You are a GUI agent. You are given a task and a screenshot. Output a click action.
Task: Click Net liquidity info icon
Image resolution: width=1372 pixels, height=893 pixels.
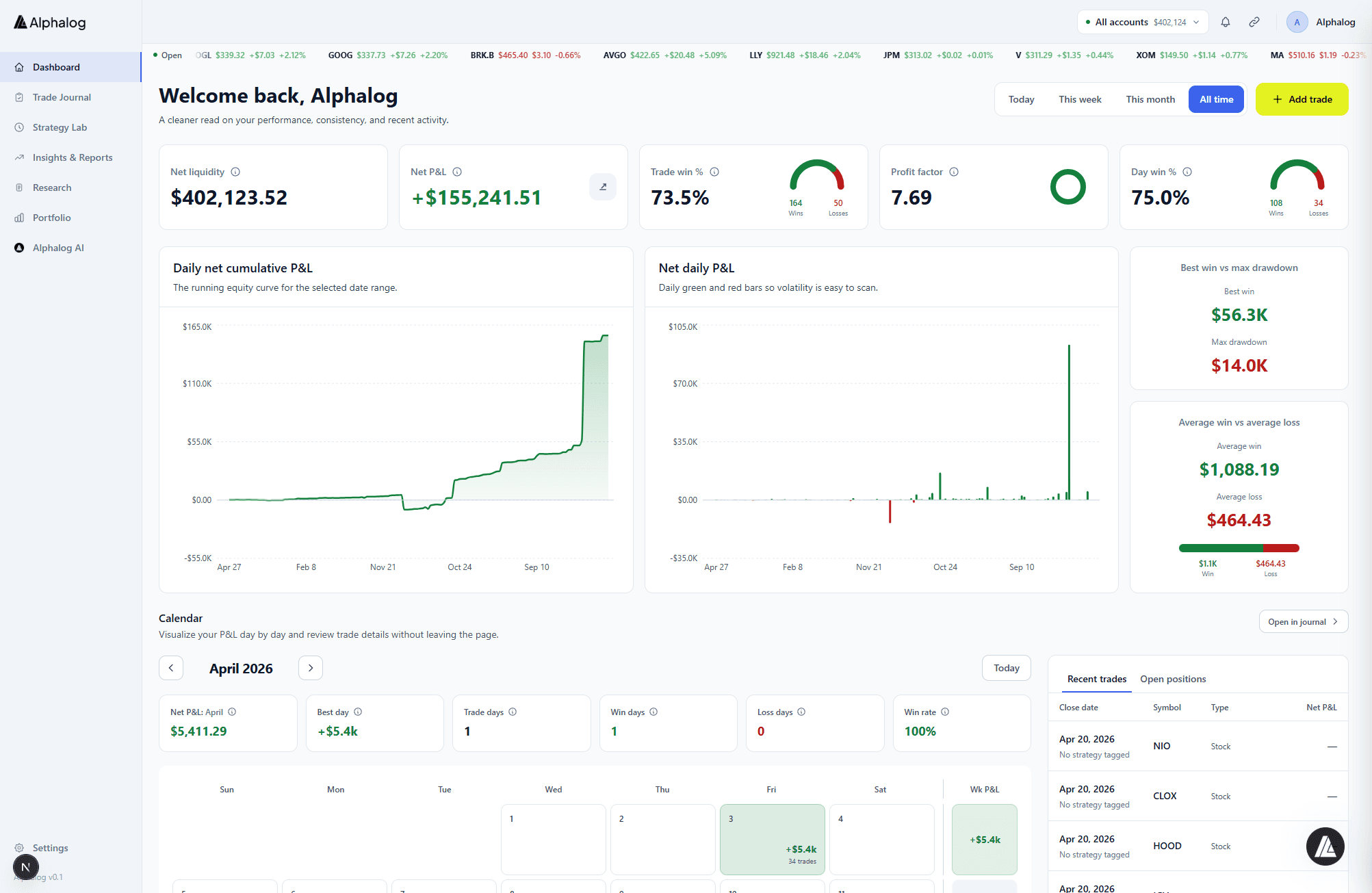pos(235,172)
